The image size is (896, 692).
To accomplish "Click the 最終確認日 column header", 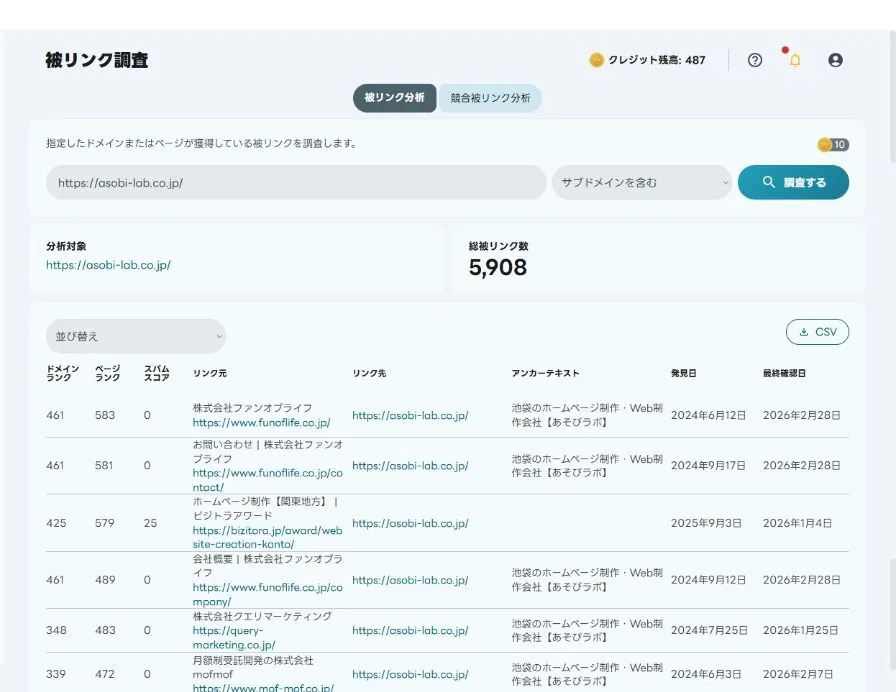I will tap(784, 373).
